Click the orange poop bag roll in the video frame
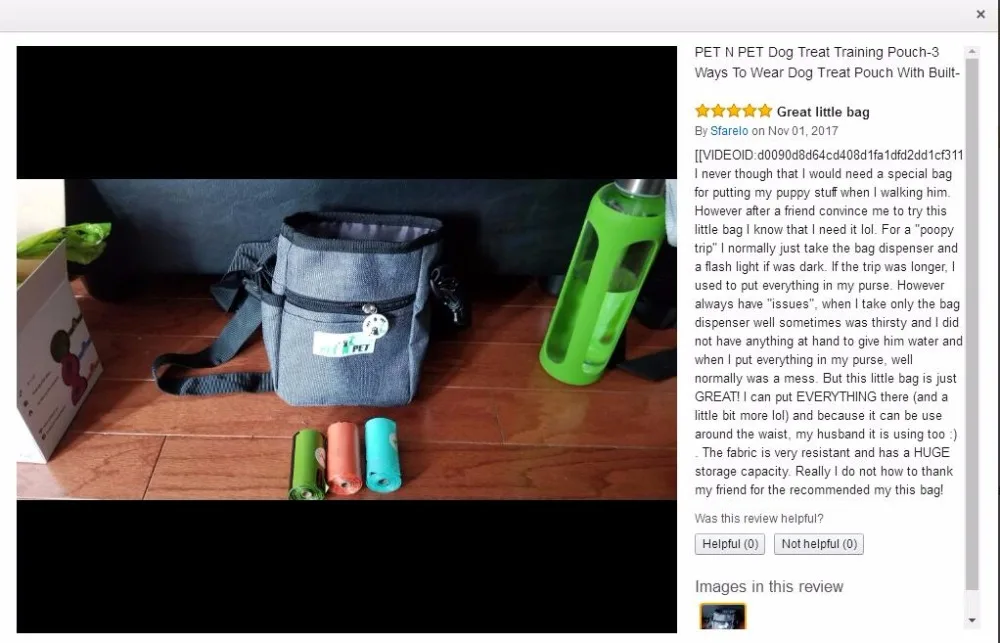The width and height of the screenshot is (1000, 643). point(344,457)
